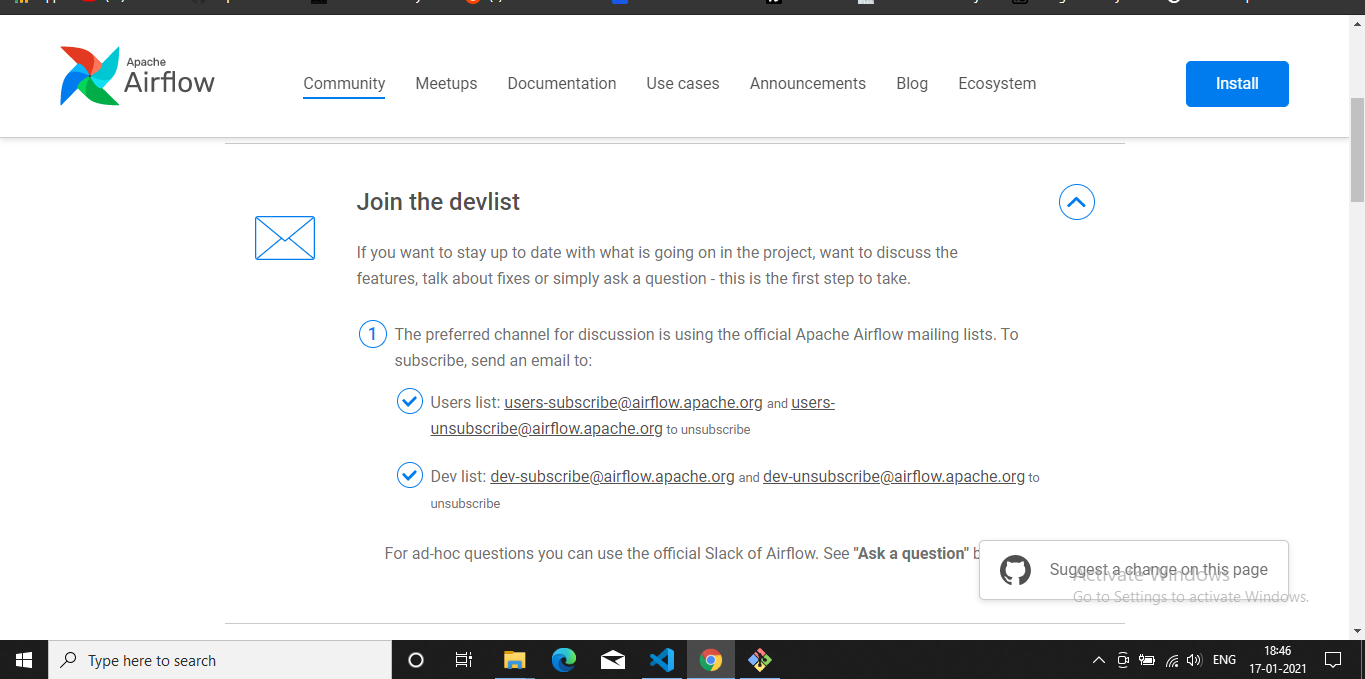
Task: Click the Meet Now tray icon
Action: click(x=1123, y=660)
